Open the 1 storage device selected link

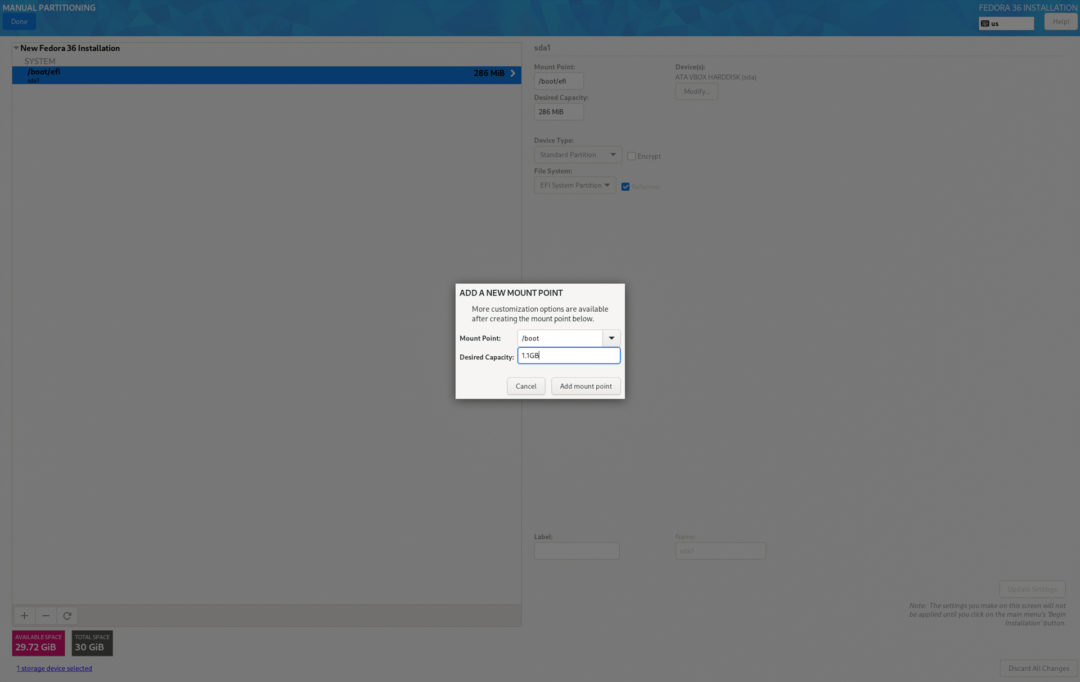pos(54,668)
